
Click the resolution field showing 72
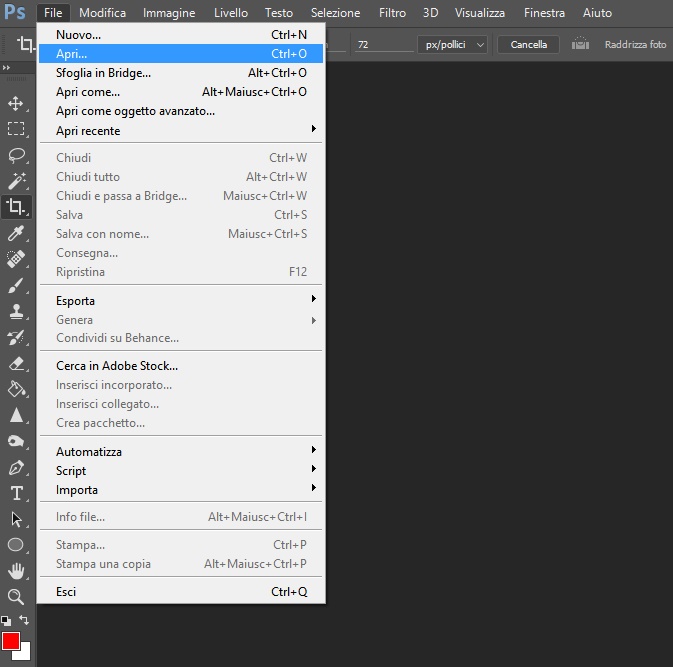tap(383, 45)
